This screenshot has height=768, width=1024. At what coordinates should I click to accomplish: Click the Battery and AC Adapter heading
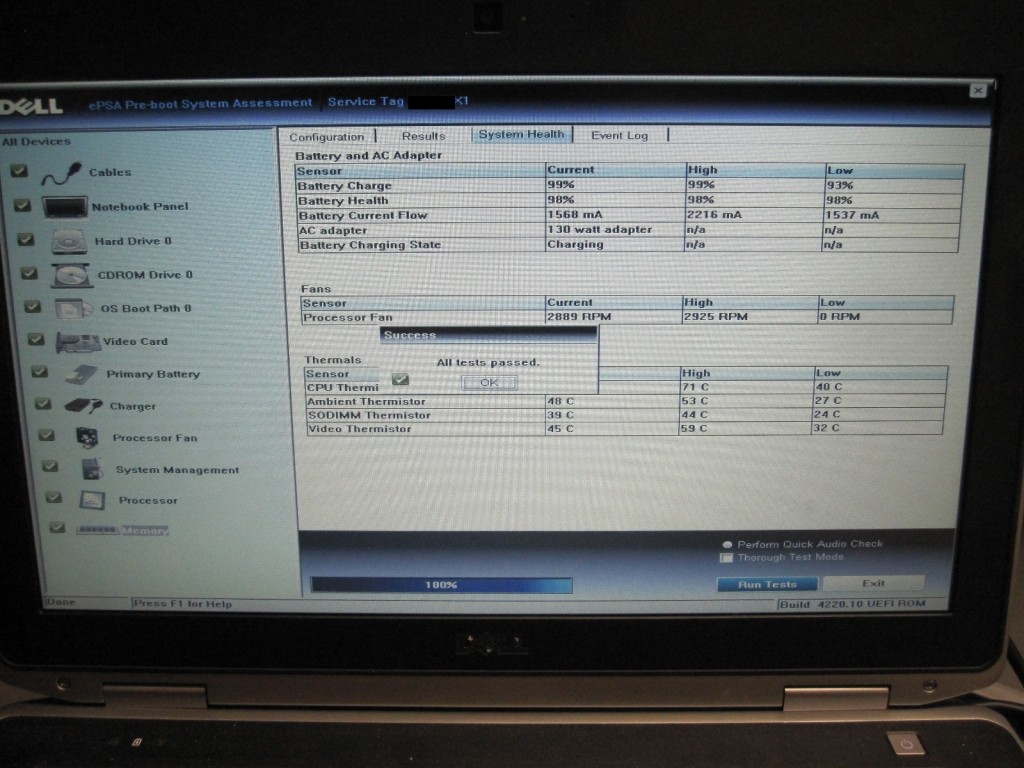coord(368,156)
